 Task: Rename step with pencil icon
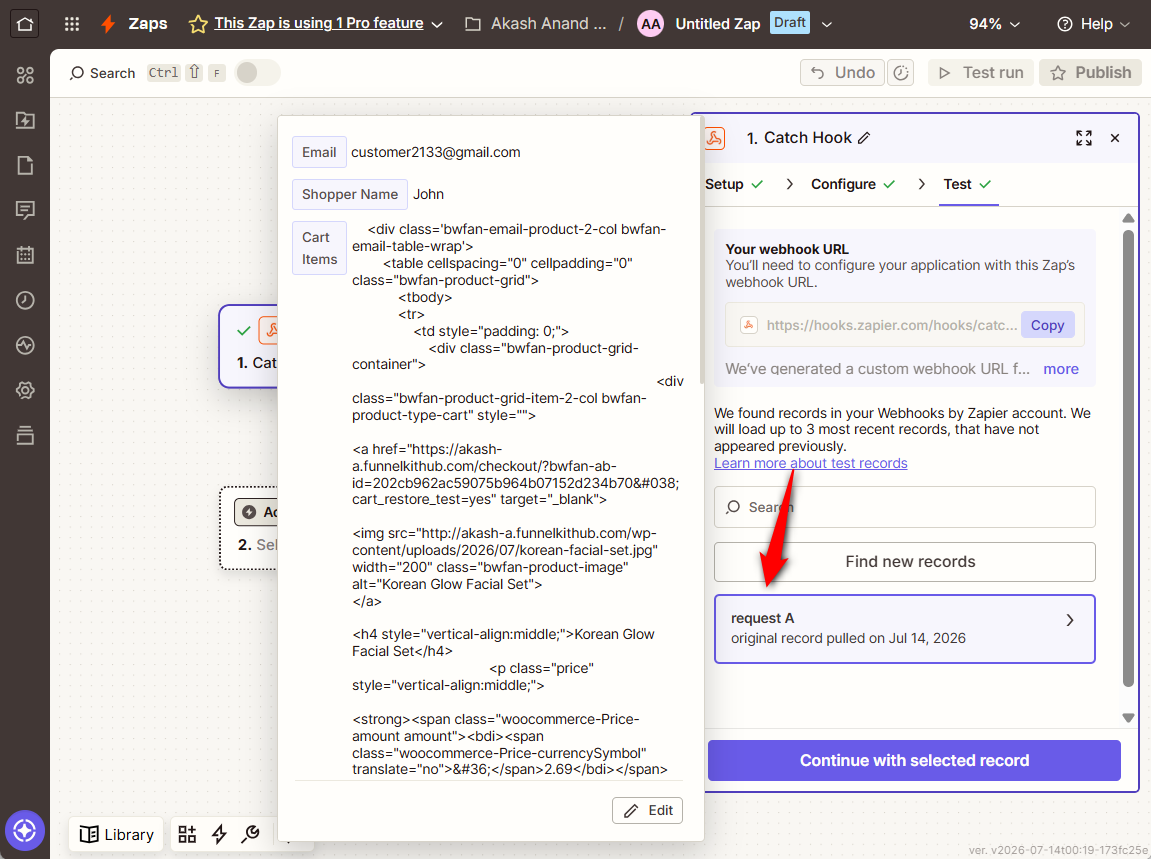click(x=864, y=138)
